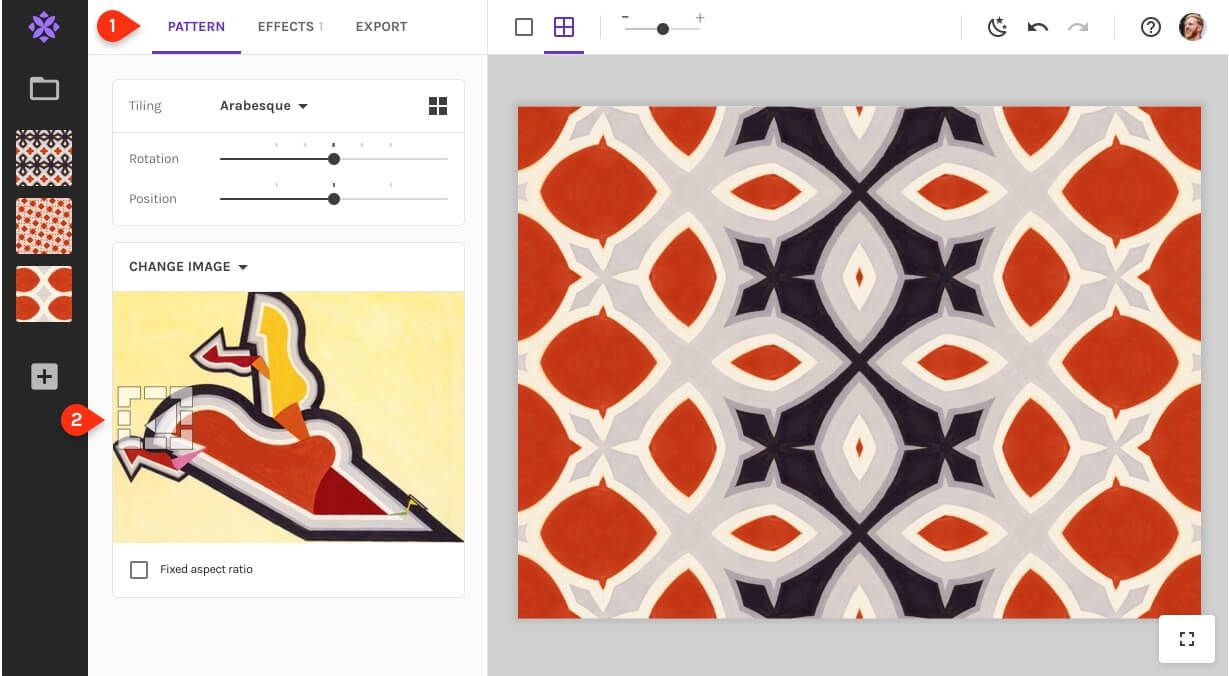The height and width of the screenshot is (676, 1229).
Task: Click the Position label
Action: click(153, 199)
